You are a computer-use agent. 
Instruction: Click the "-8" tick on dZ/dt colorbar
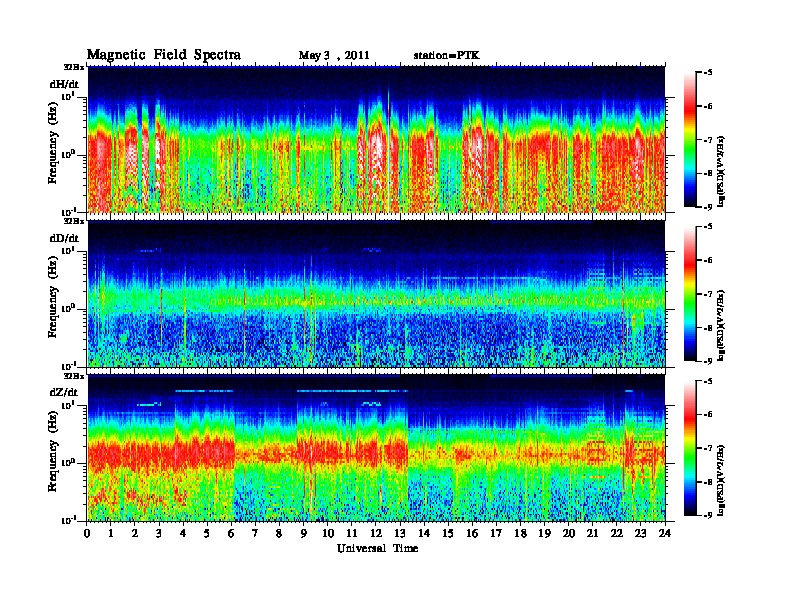point(709,482)
